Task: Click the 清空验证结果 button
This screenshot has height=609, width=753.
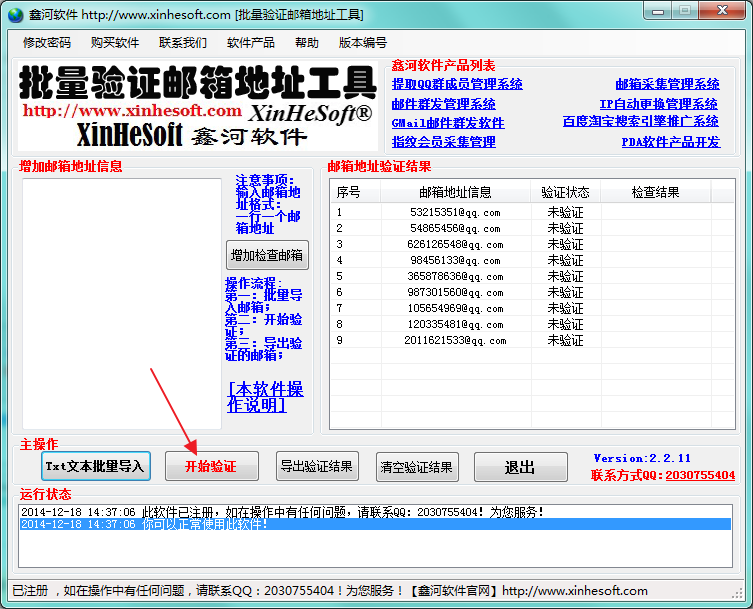Action: 417,467
